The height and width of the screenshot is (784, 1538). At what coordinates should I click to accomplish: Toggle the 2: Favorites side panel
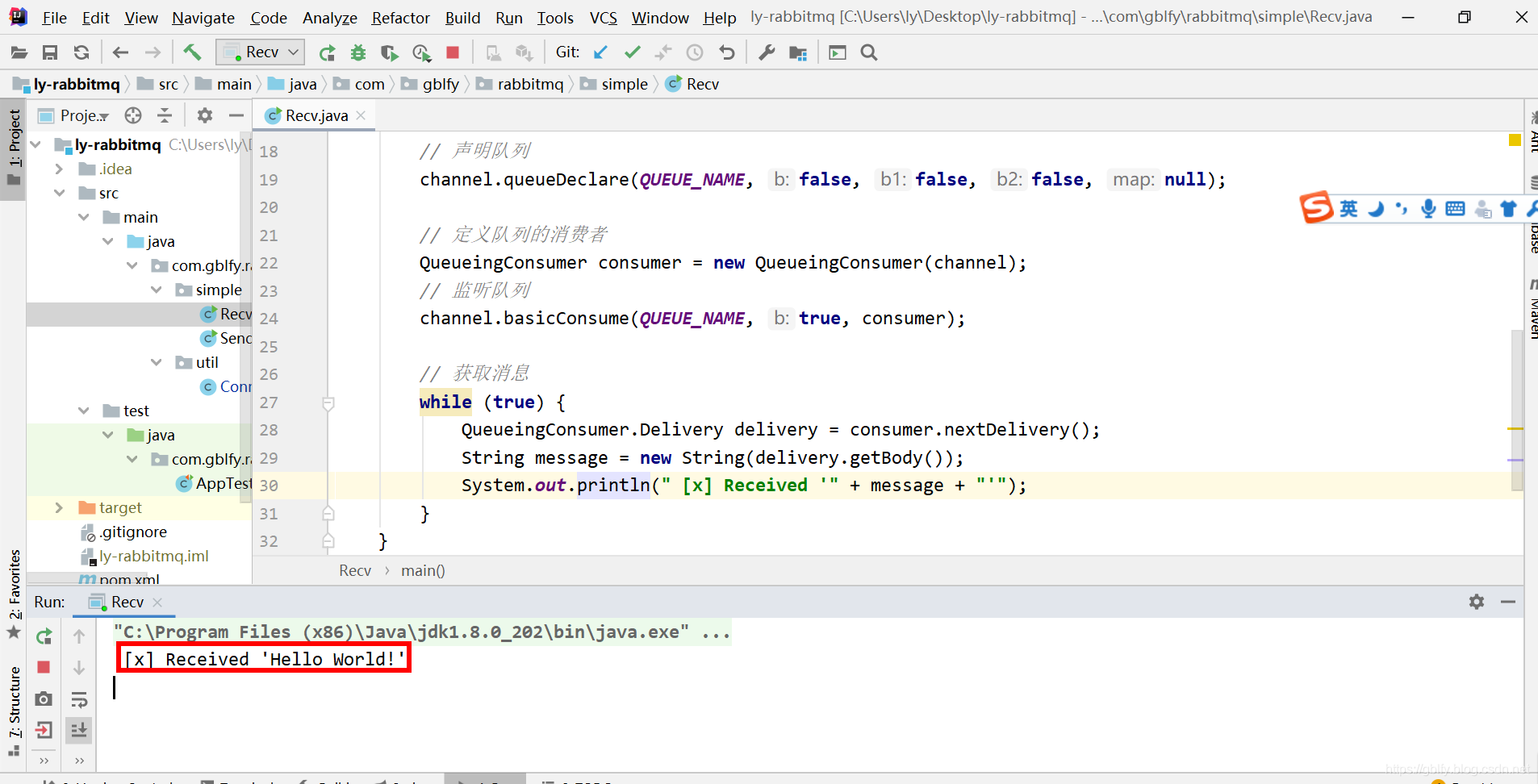(x=14, y=594)
